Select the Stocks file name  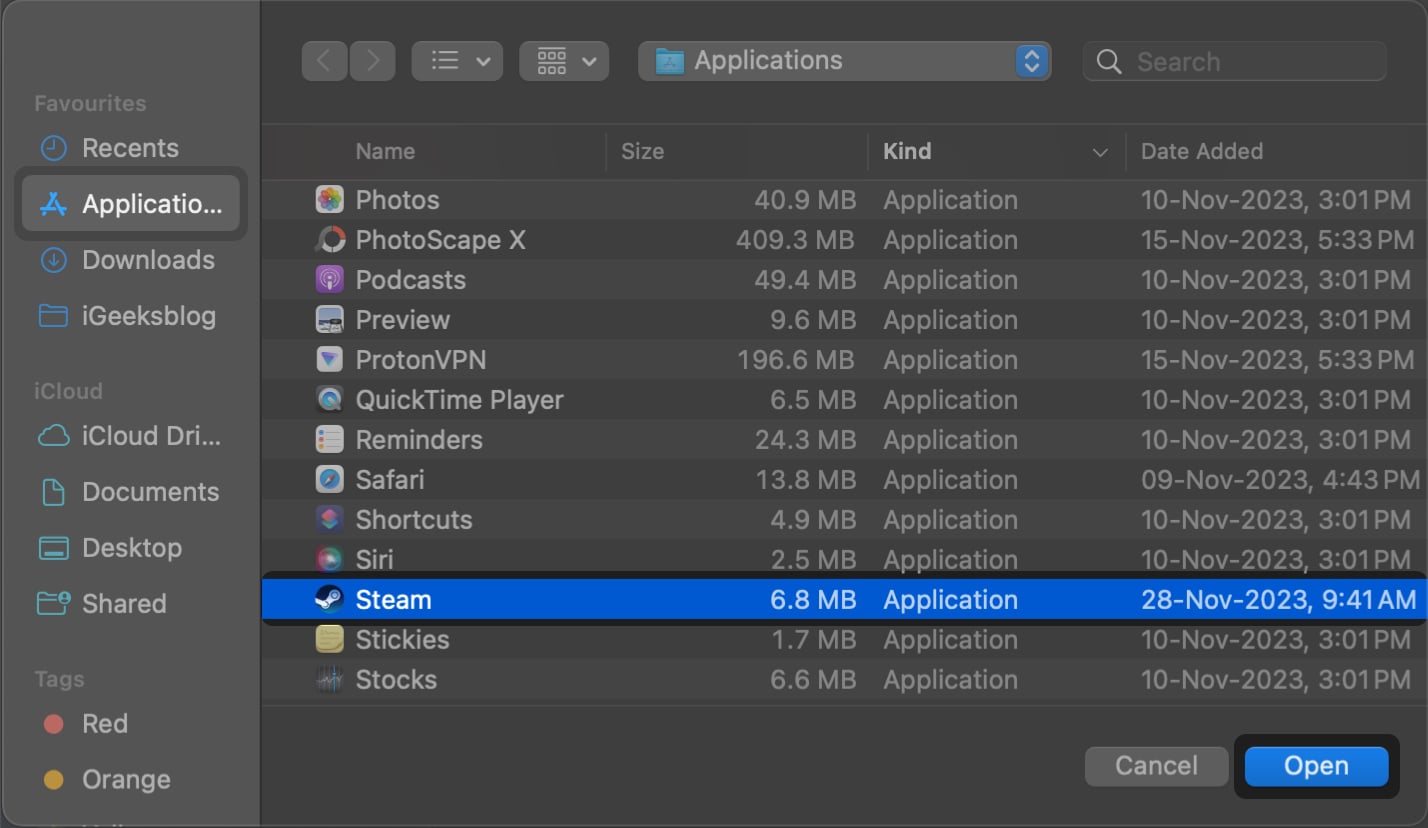pyautogui.click(x=396, y=680)
